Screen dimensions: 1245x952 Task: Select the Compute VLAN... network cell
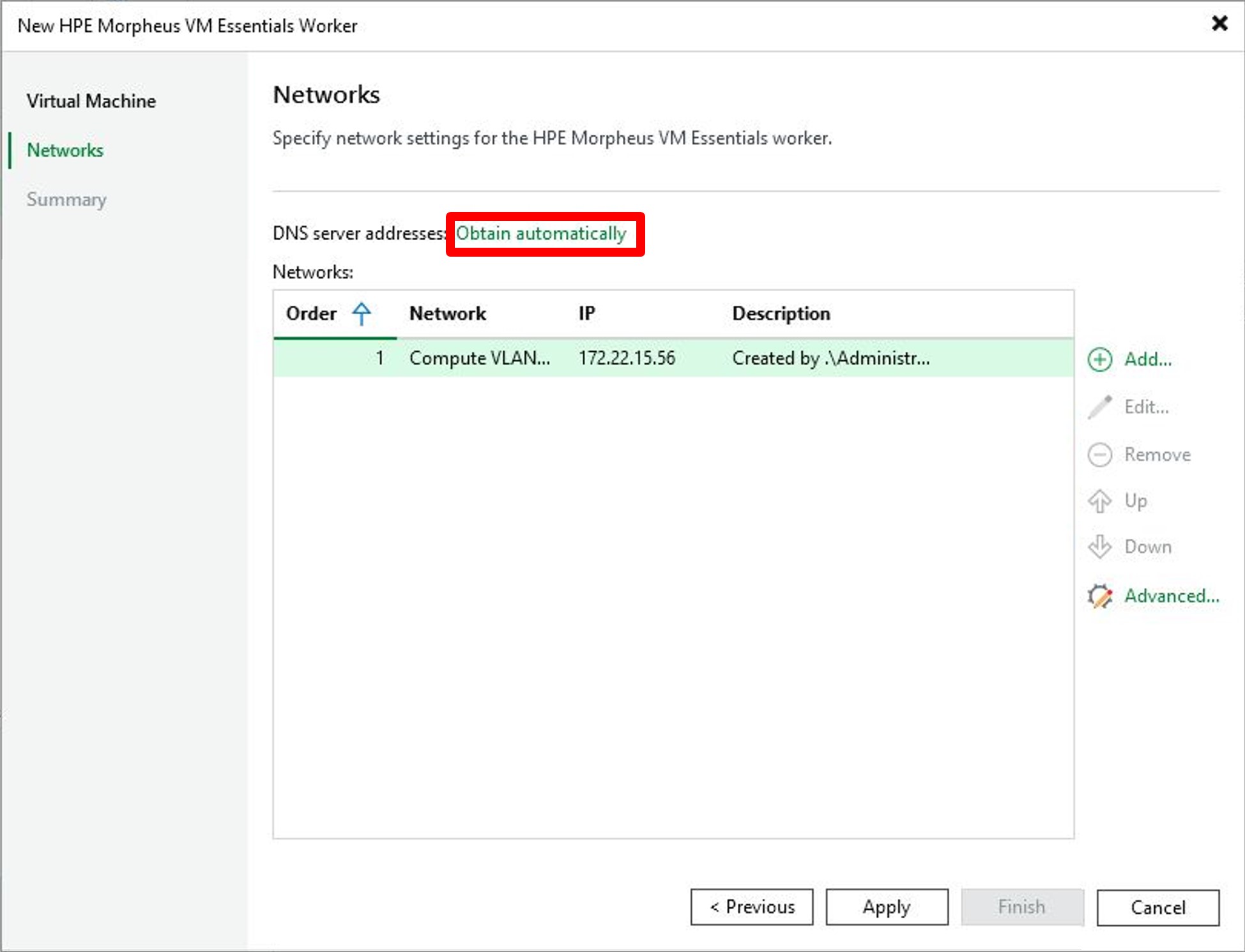(x=480, y=358)
